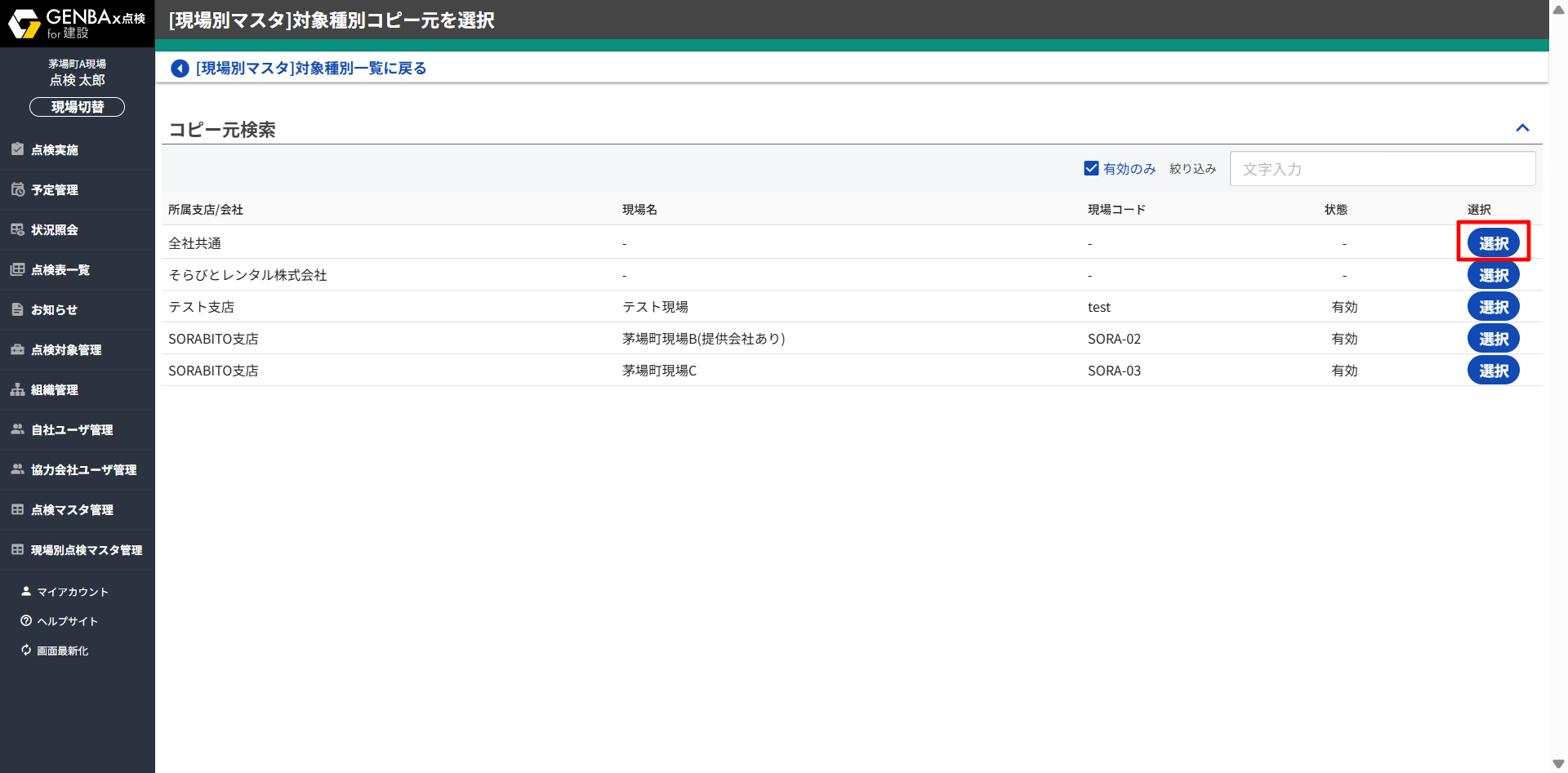Open 点検マスタ管理 in the sidebar
The width and height of the screenshot is (1568, 773).
[x=72, y=510]
